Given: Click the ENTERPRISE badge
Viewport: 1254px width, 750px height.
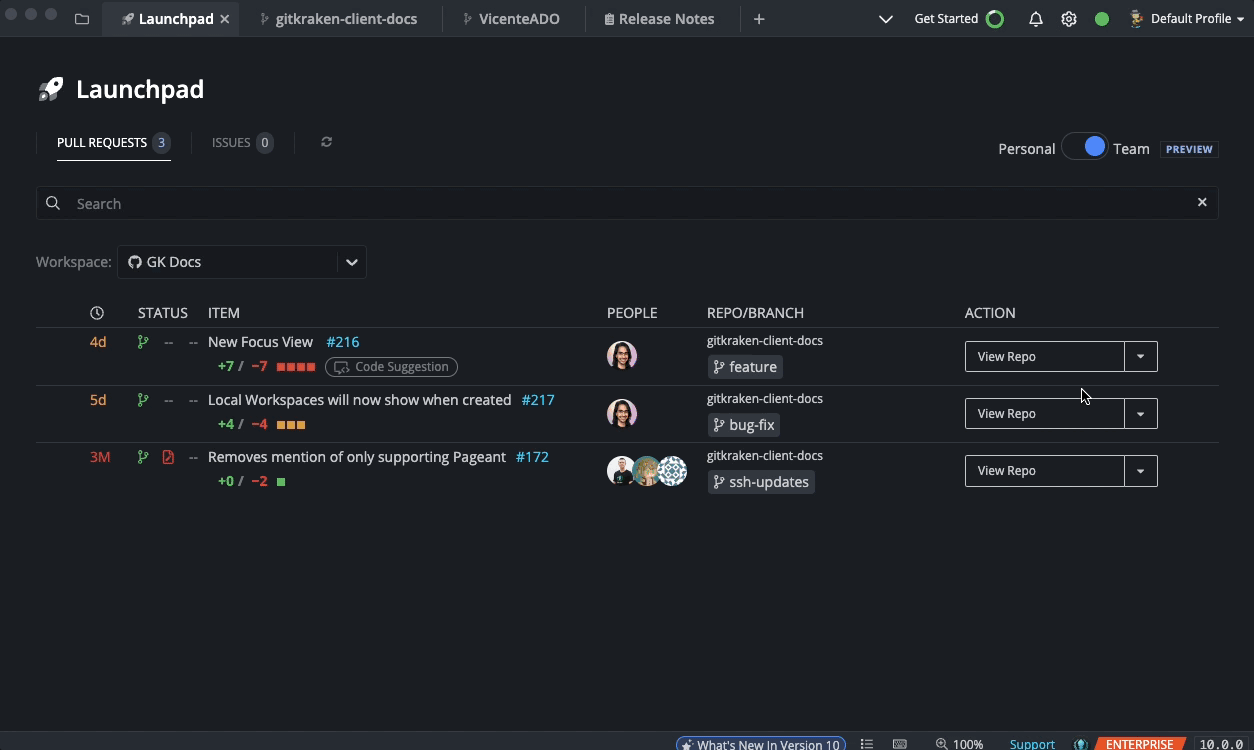Looking at the screenshot, I should click(1139, 744).
